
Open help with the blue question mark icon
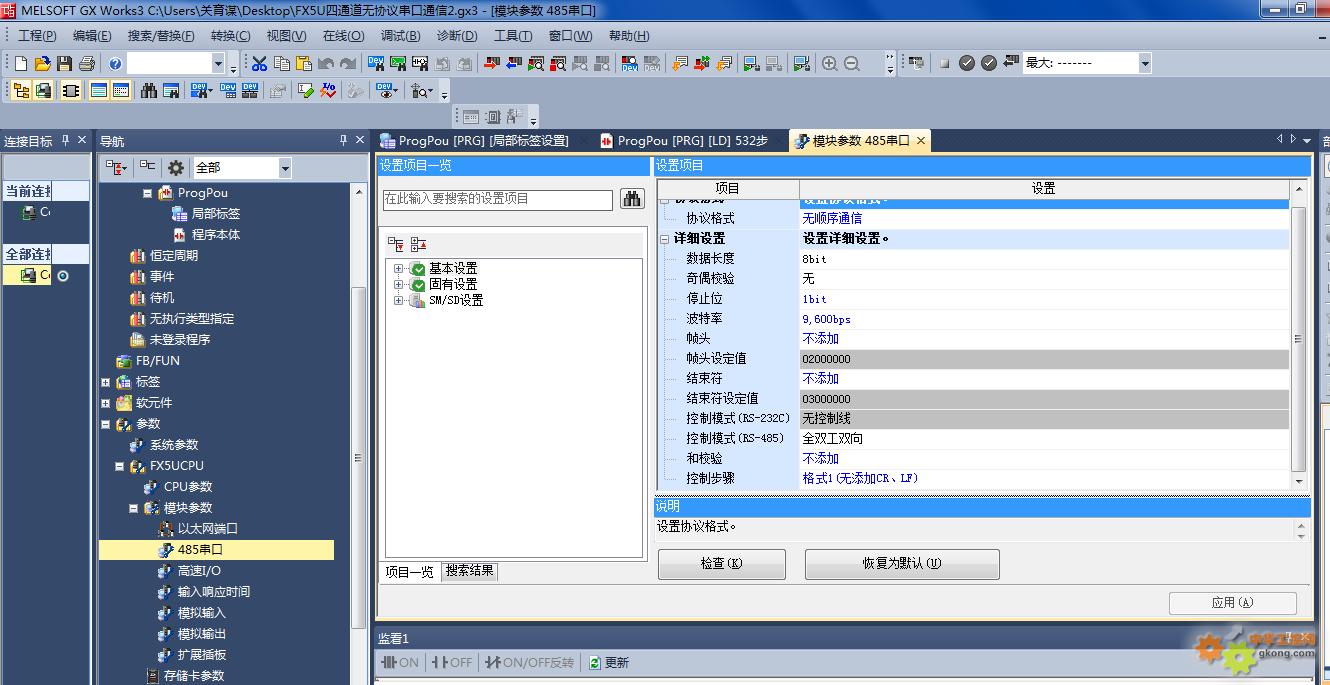click(115, 63)
